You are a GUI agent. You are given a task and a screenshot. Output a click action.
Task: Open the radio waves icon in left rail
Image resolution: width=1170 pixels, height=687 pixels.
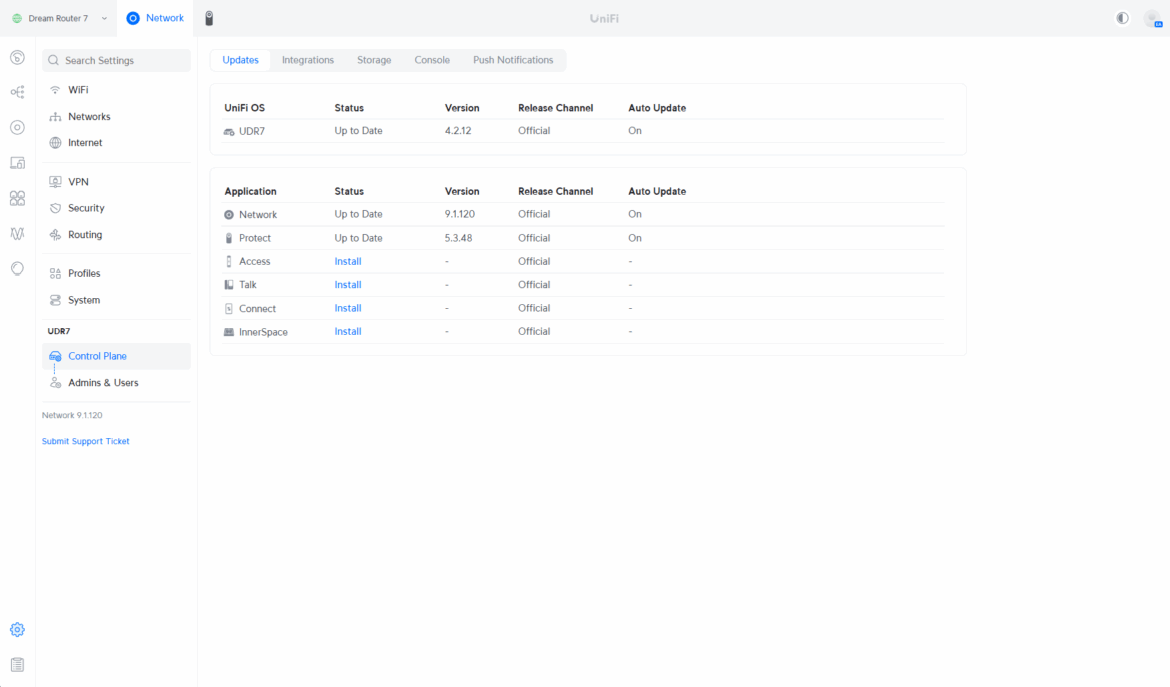tap(17, 233)
